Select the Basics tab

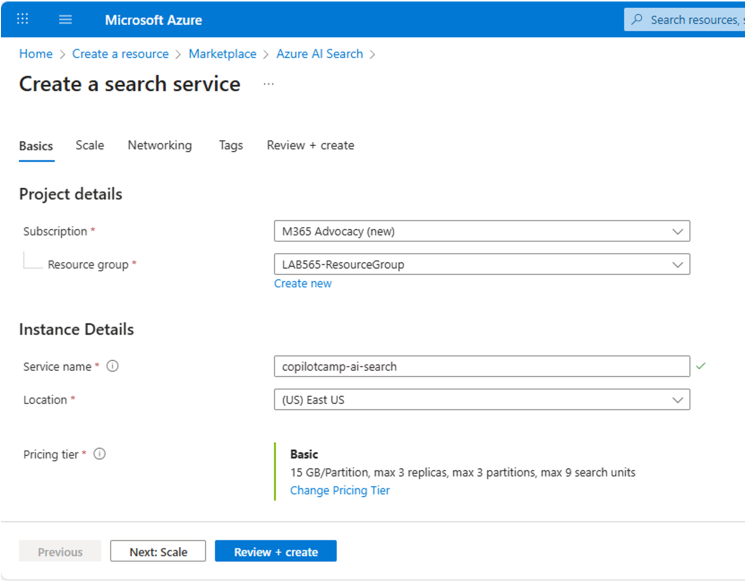[x=36, y=146]
